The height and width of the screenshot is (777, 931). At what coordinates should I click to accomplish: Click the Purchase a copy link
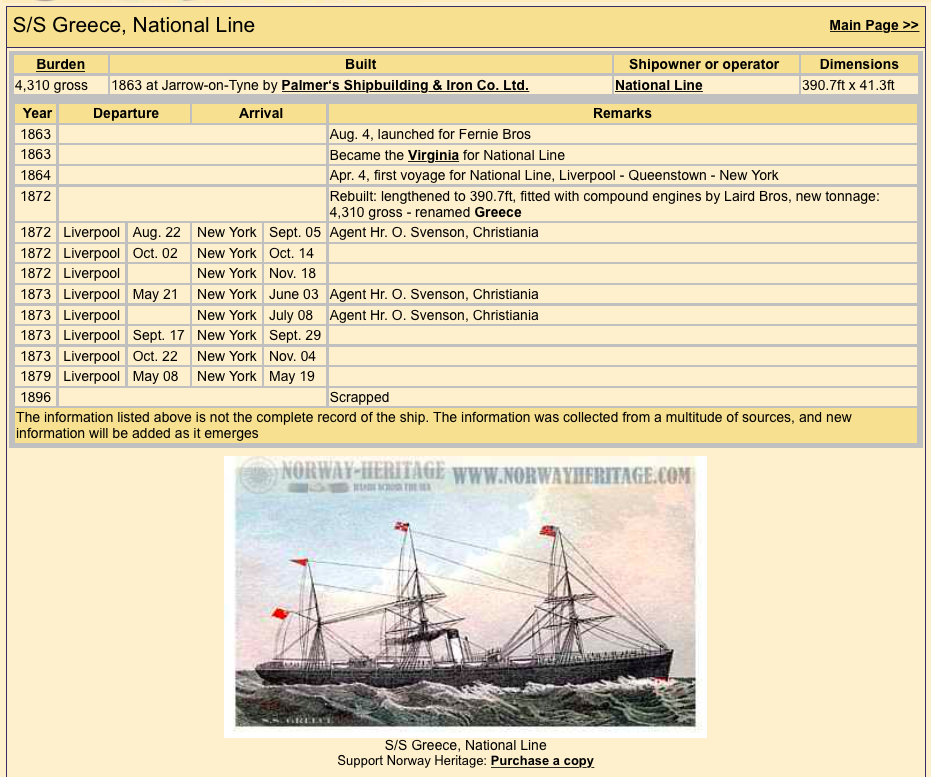click(542, 761)
